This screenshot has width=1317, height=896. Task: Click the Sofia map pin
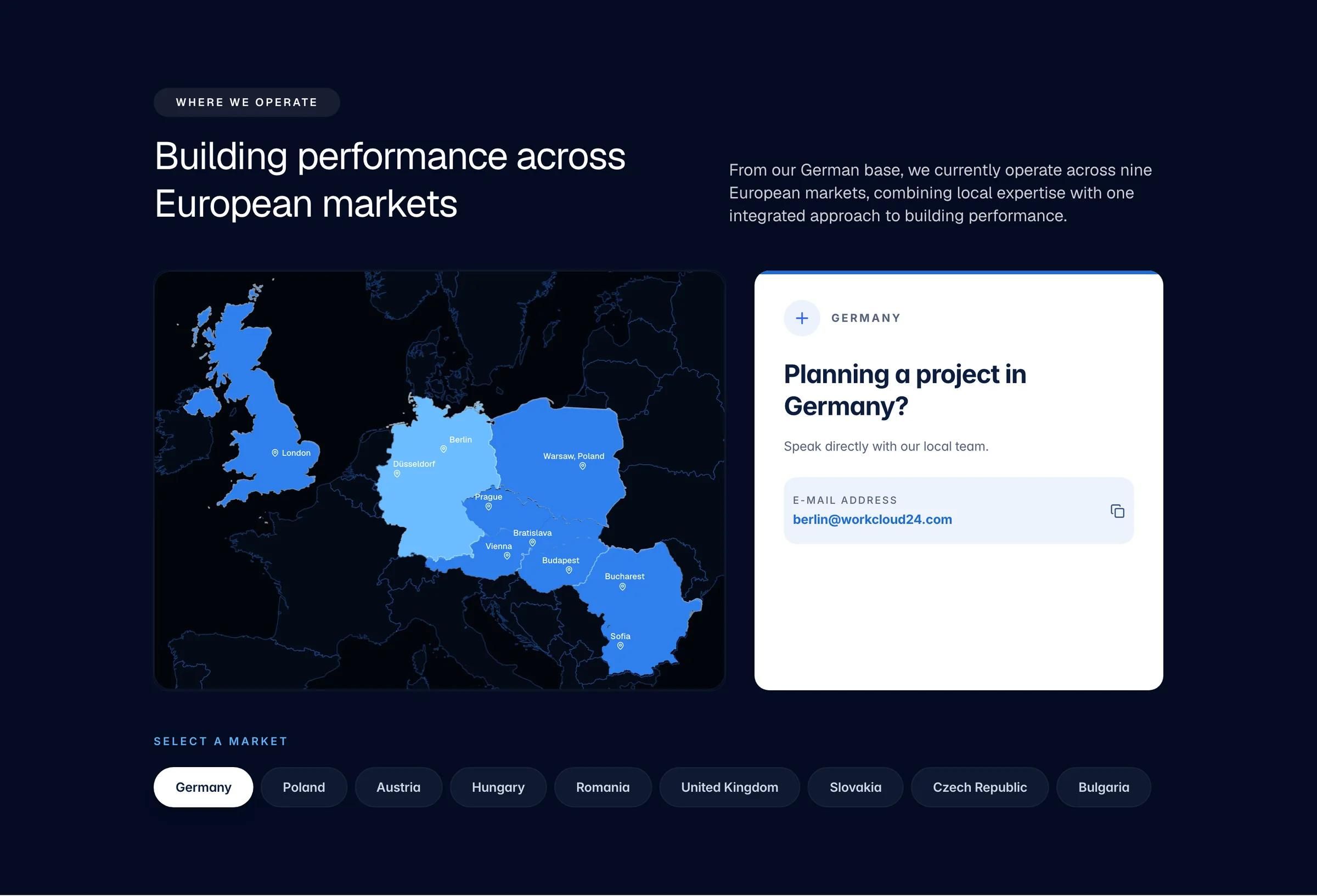coord(621,646)
